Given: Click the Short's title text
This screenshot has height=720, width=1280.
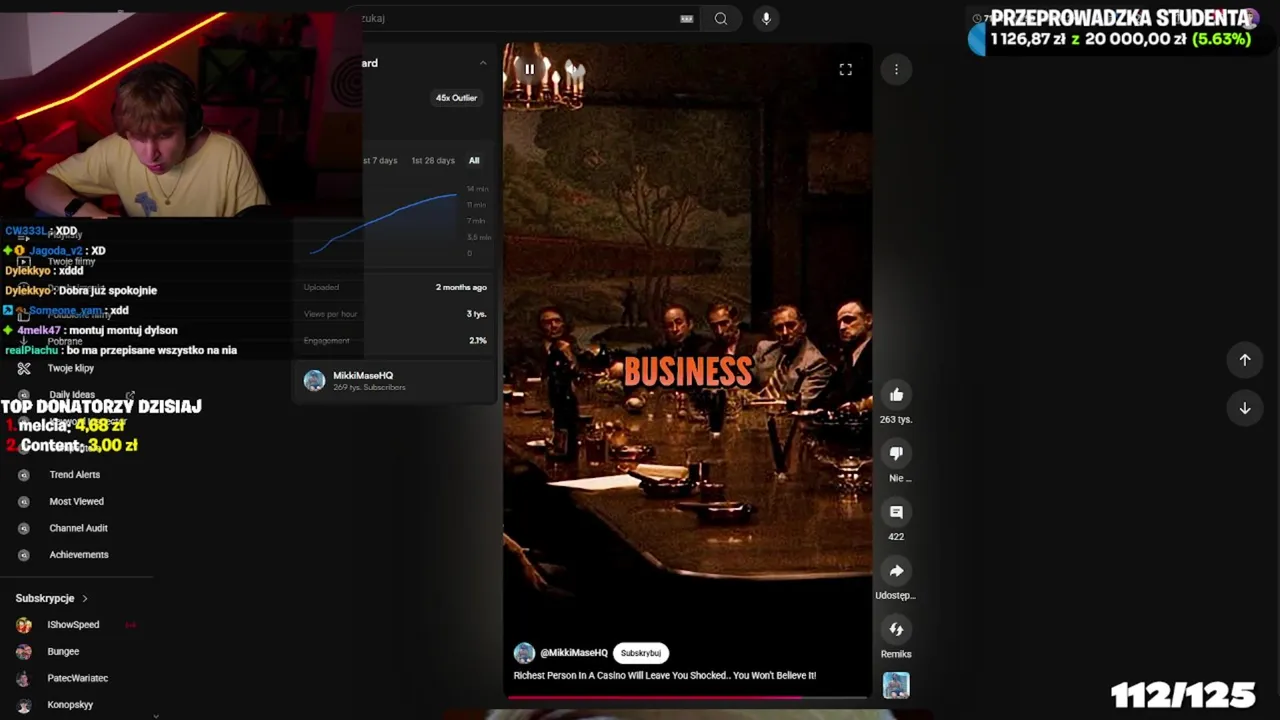Looking at the screenshot, I should 665,676.
